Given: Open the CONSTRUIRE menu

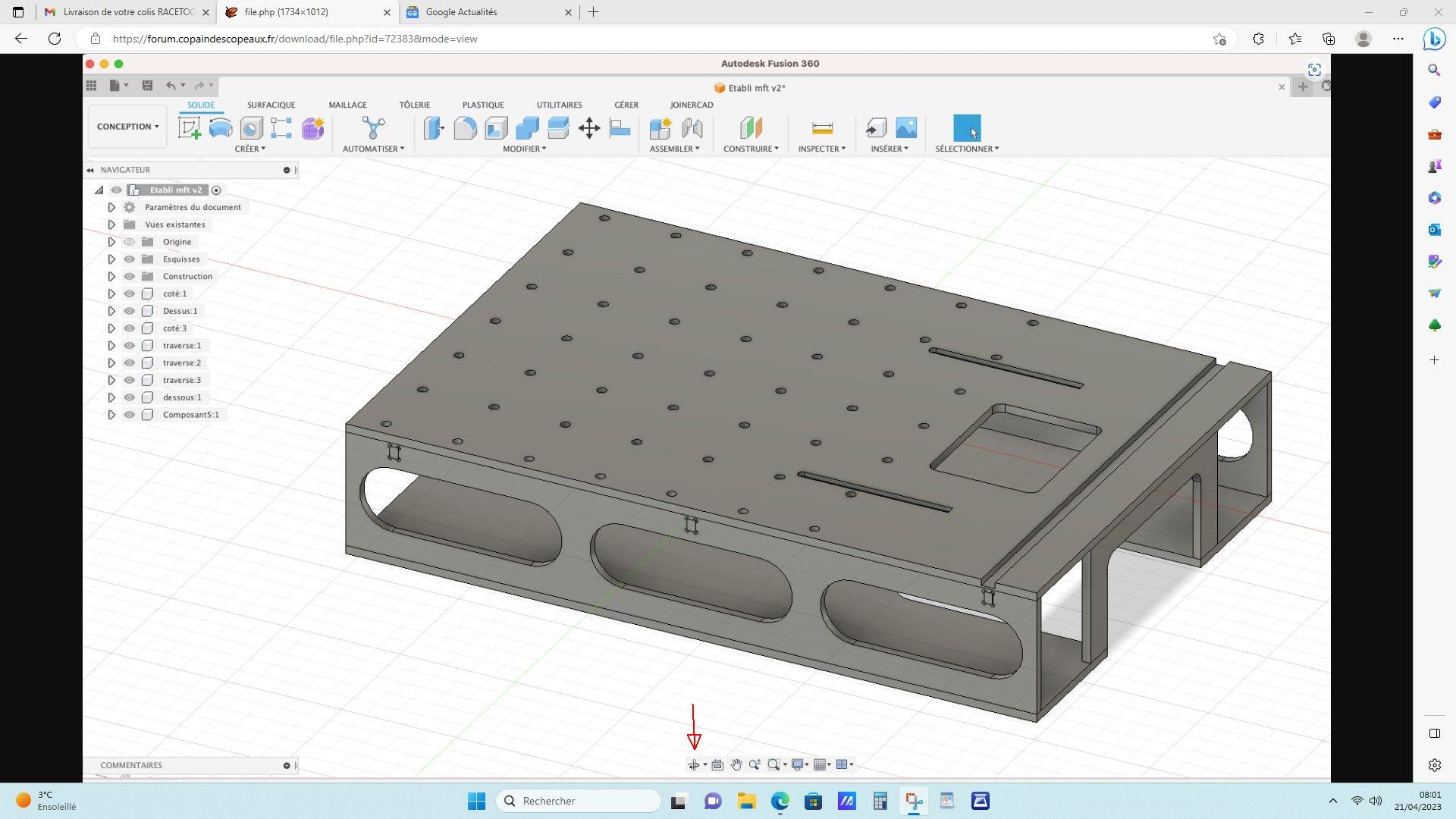Looking at the screenshot, I should point(750,149).
